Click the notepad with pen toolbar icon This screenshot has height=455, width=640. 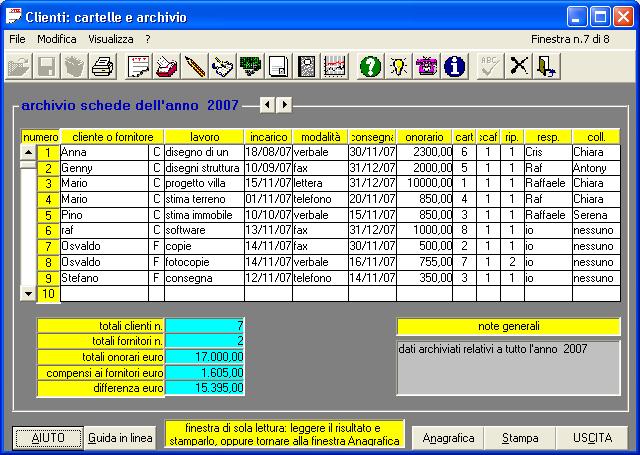click(138, 67)
